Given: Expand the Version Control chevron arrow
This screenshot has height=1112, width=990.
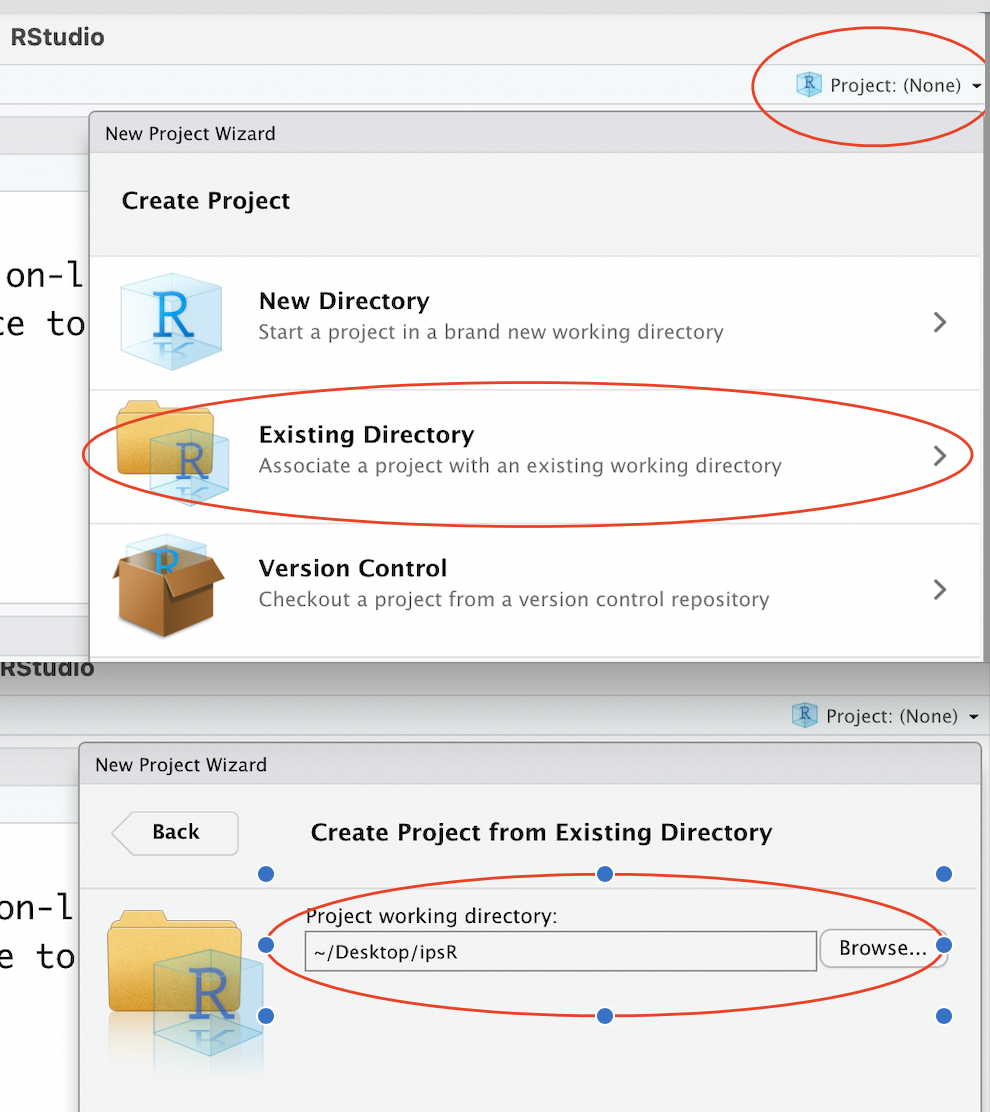Looking at the screenshot, I should 939,589.
